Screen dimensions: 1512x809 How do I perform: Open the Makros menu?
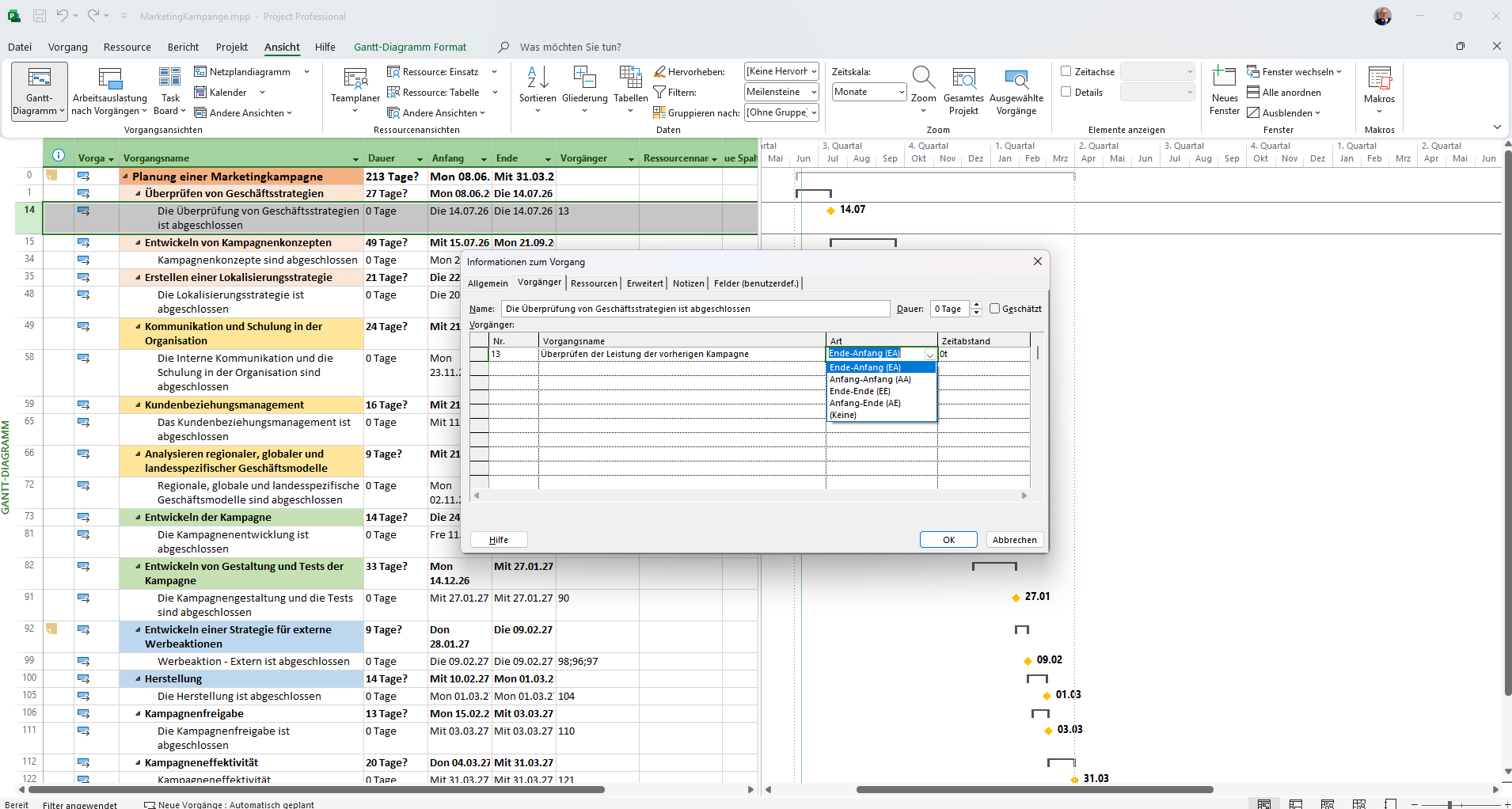[x=1379, y=90]
